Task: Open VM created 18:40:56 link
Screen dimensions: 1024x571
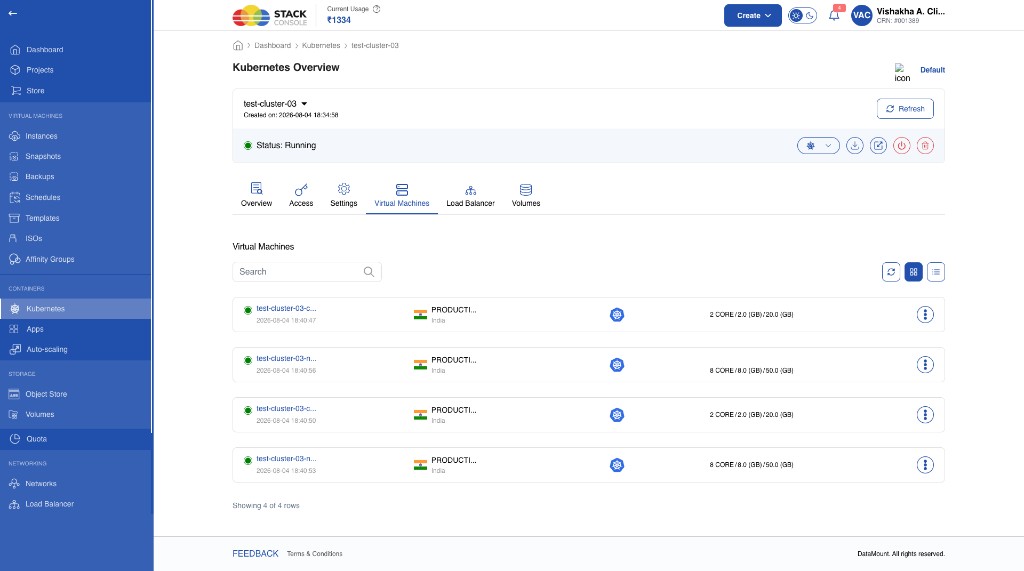Action: coord(286,359)
